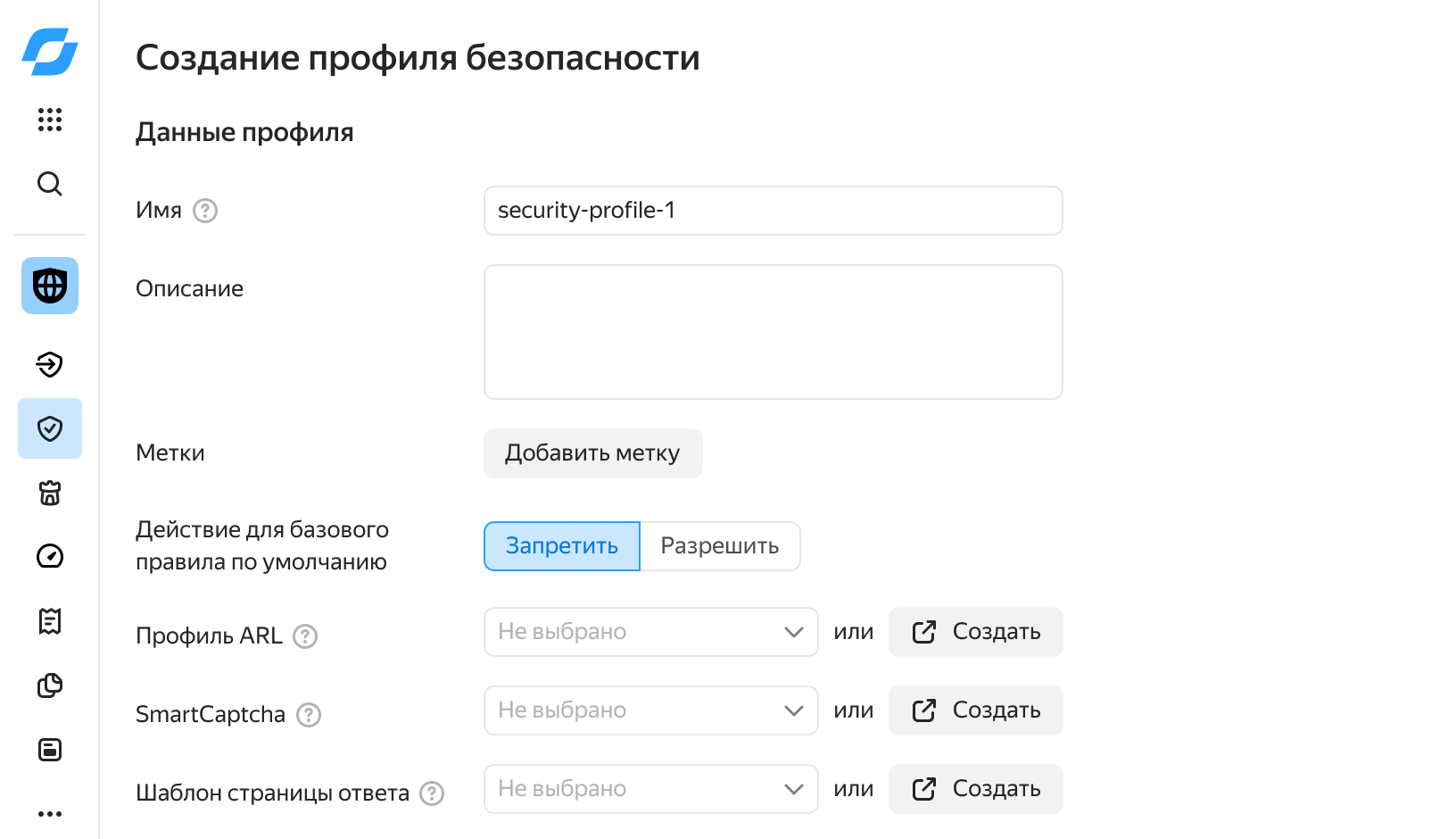
Task: Expand the Профиль ARL dropdown
Action: [650, 632]
